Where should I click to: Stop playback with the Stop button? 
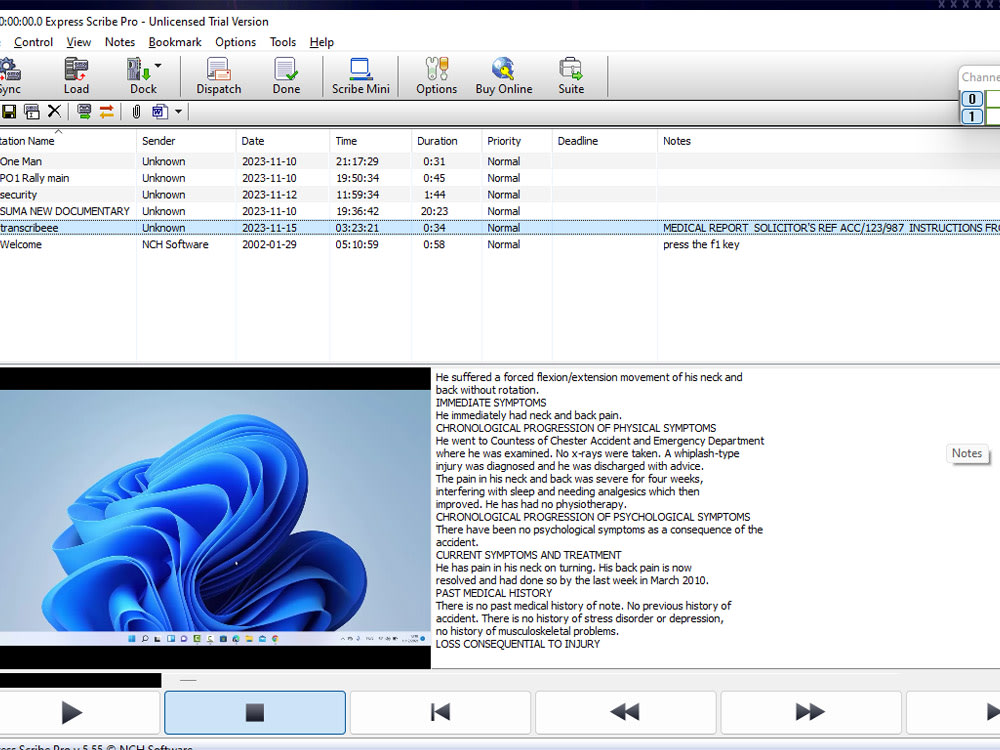coord(255,712)
